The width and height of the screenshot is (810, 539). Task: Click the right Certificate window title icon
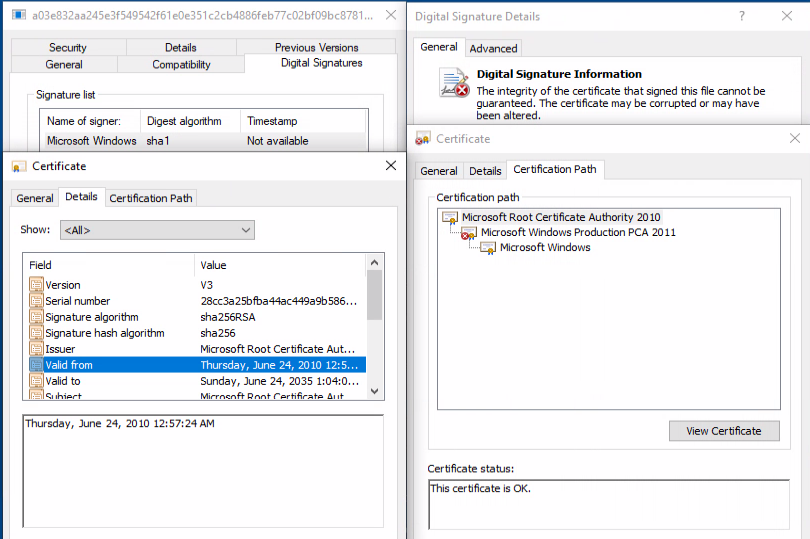pos(423,138)
